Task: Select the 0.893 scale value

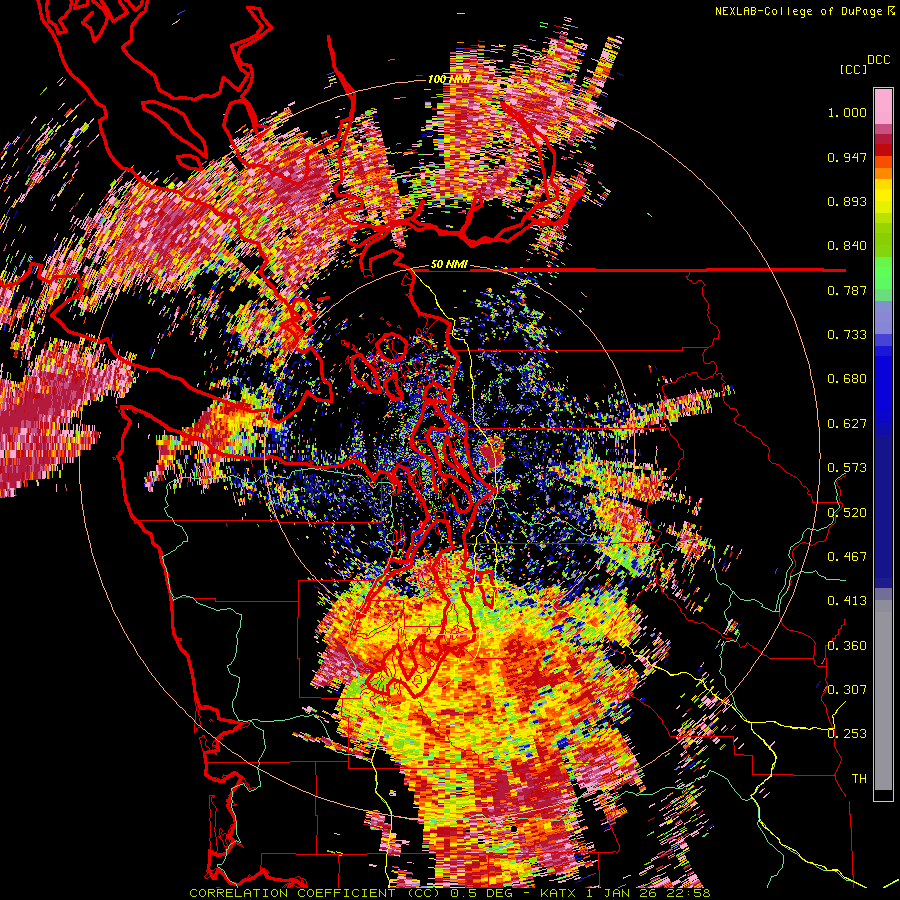Action: 847,201
